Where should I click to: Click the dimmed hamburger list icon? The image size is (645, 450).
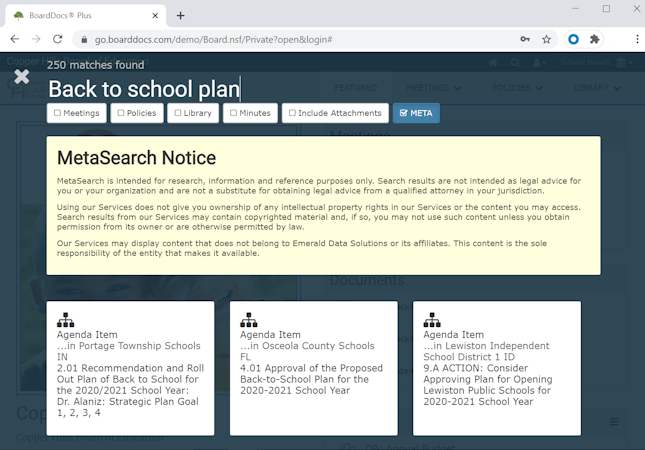(x=614, y=422)
